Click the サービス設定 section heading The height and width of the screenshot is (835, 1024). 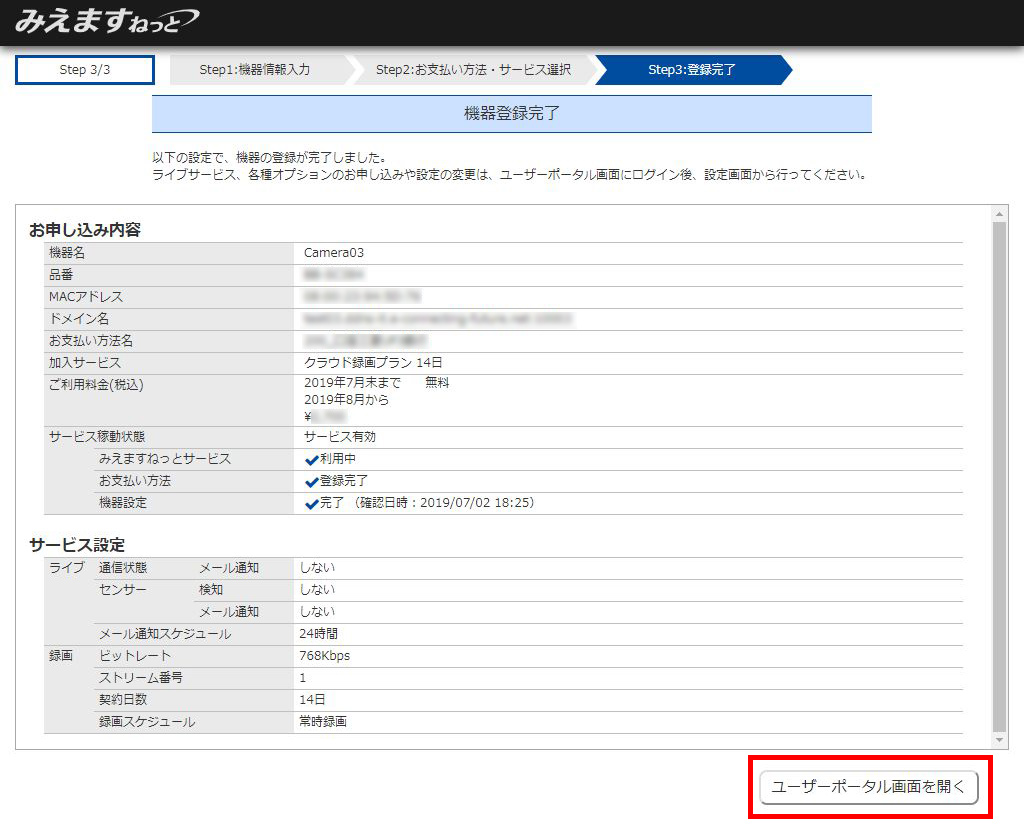coord(77,545)
